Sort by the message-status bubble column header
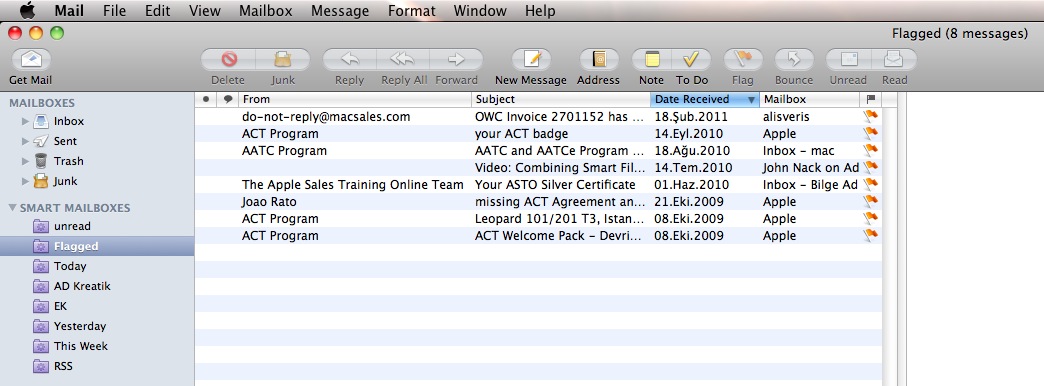Image resolution: width=1044 pixels, height=386 pixels. (x=228, y=99)
